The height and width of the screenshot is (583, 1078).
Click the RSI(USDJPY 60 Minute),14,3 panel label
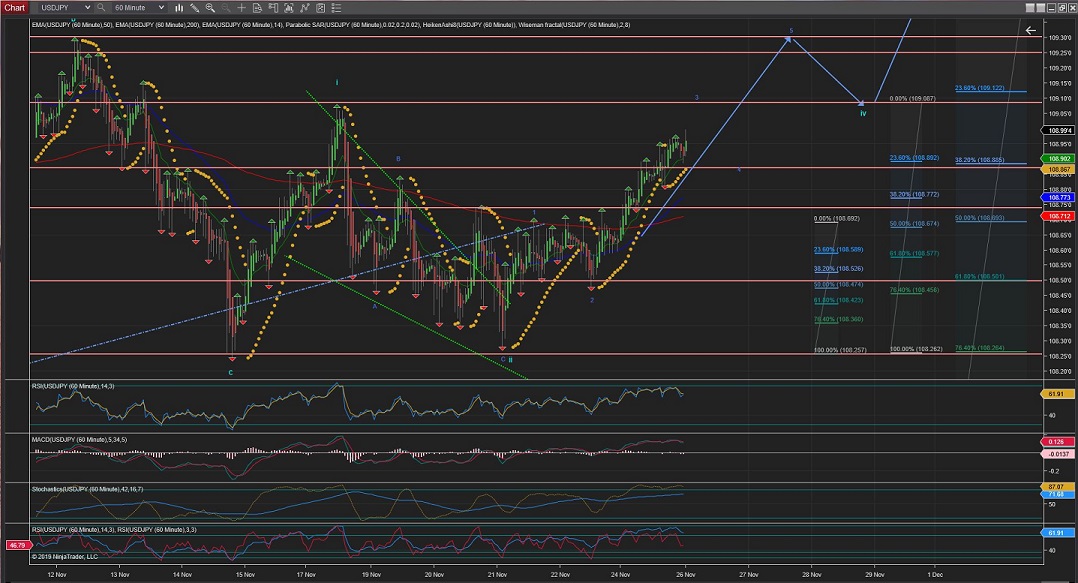click(x=71, y=385)
